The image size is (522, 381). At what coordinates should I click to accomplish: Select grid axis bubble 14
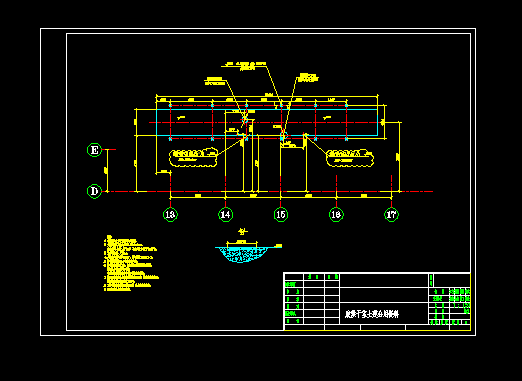pyautogui.click(x=226, y=214)
